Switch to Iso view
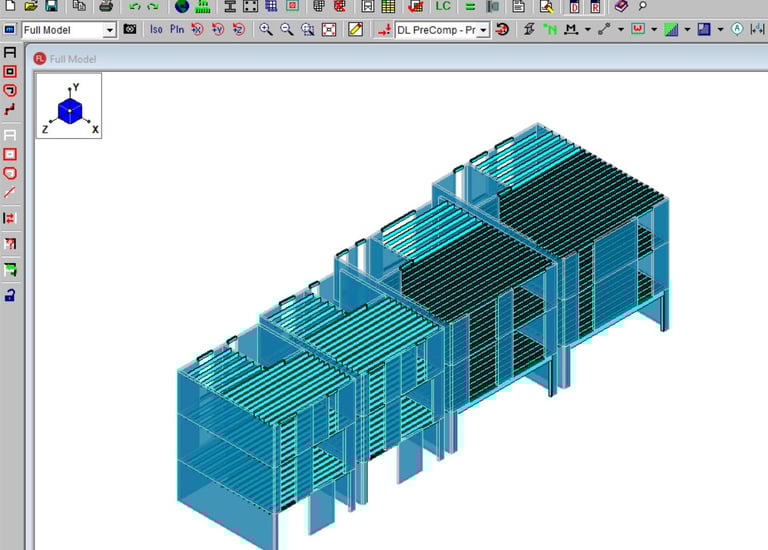This screenshot has height=550, width=768. coord(156,29)
